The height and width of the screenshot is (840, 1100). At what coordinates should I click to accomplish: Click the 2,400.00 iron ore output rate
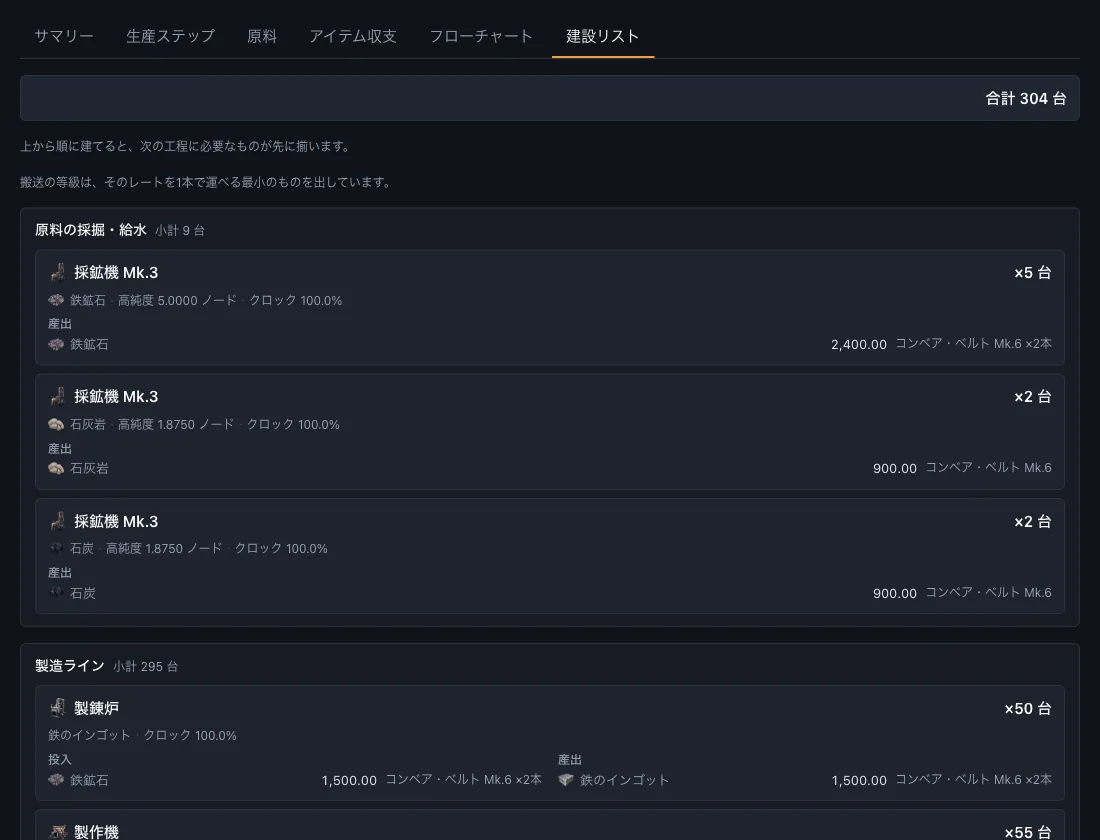pyautogui.click(x=859, y=345)
